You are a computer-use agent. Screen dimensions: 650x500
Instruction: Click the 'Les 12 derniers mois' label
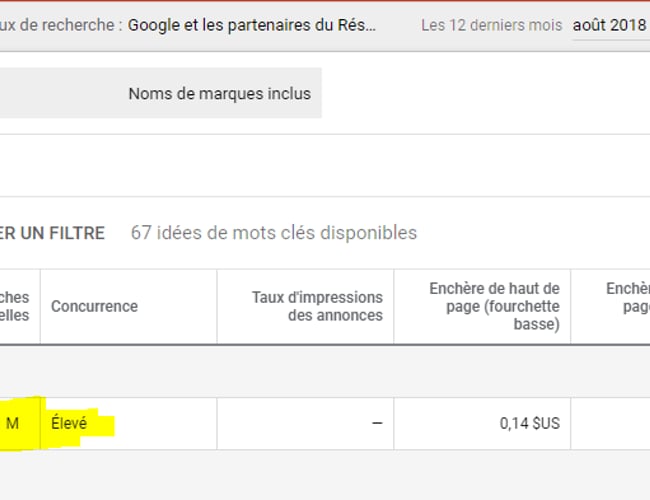491,25
